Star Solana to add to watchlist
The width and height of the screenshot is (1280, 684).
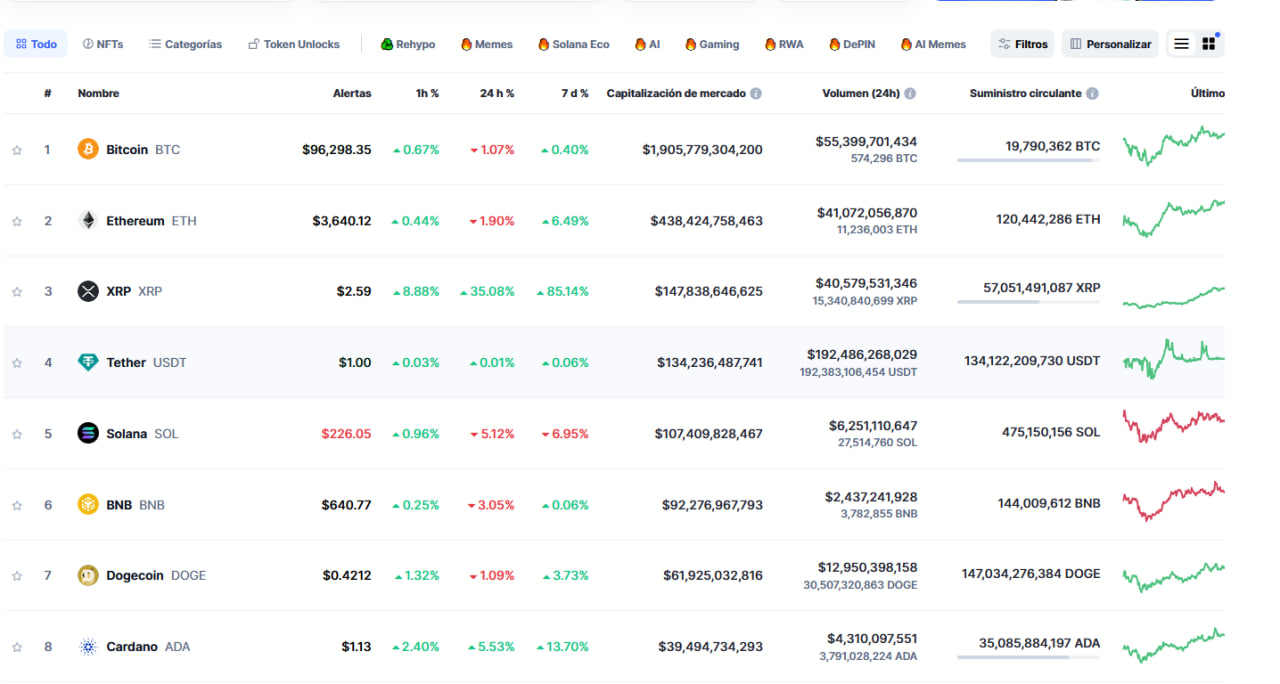(17, 434)
